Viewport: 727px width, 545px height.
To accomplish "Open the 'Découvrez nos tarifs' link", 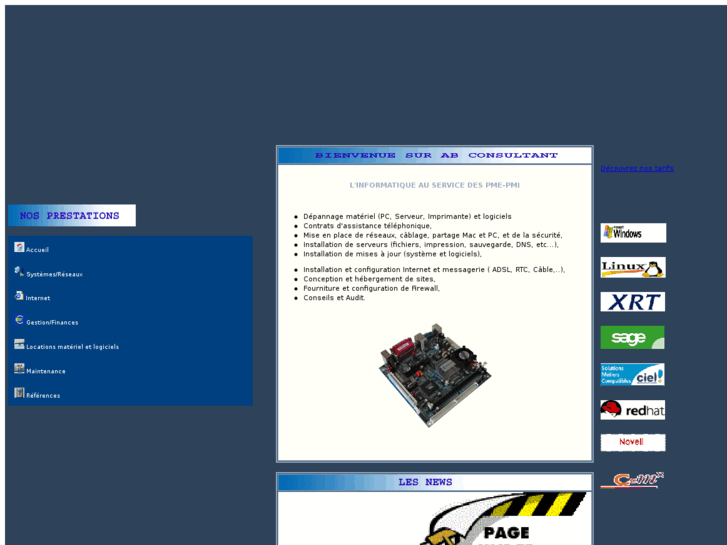I will (x=637, y=168).
